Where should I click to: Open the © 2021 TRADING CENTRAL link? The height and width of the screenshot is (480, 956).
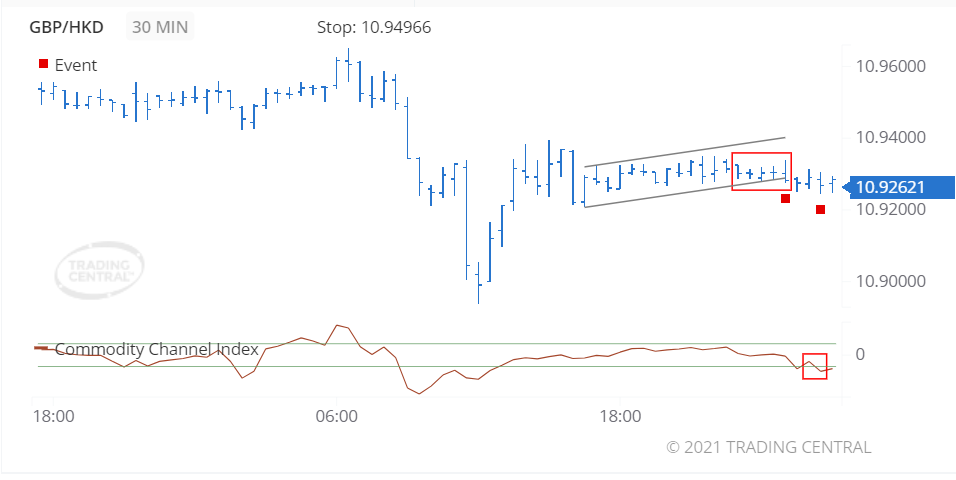tap(768, 447)
